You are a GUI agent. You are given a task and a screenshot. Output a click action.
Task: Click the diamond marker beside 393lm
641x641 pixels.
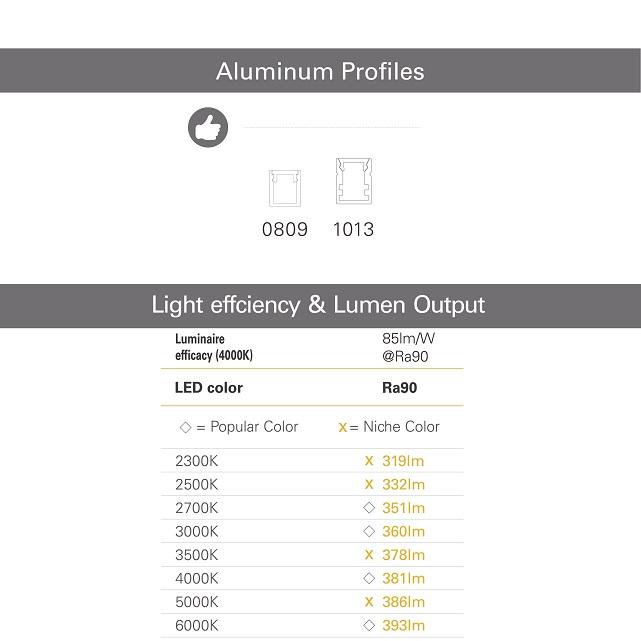369,625
